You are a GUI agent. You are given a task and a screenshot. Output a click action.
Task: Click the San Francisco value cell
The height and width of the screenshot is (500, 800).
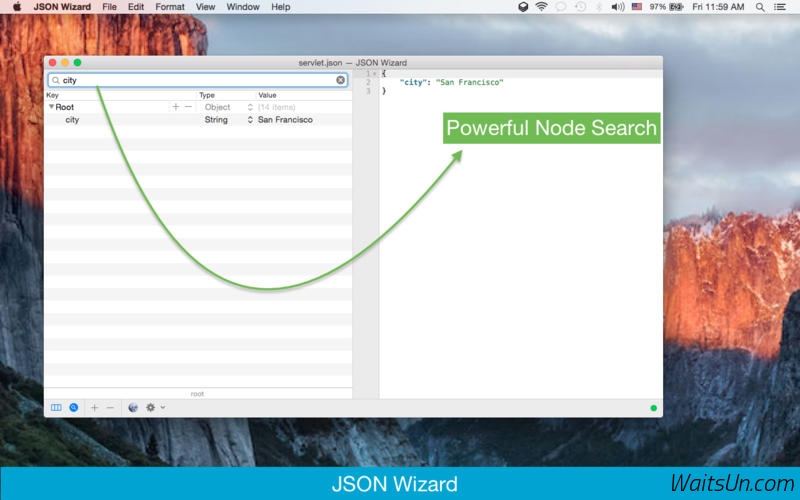[x=285, y=120]
